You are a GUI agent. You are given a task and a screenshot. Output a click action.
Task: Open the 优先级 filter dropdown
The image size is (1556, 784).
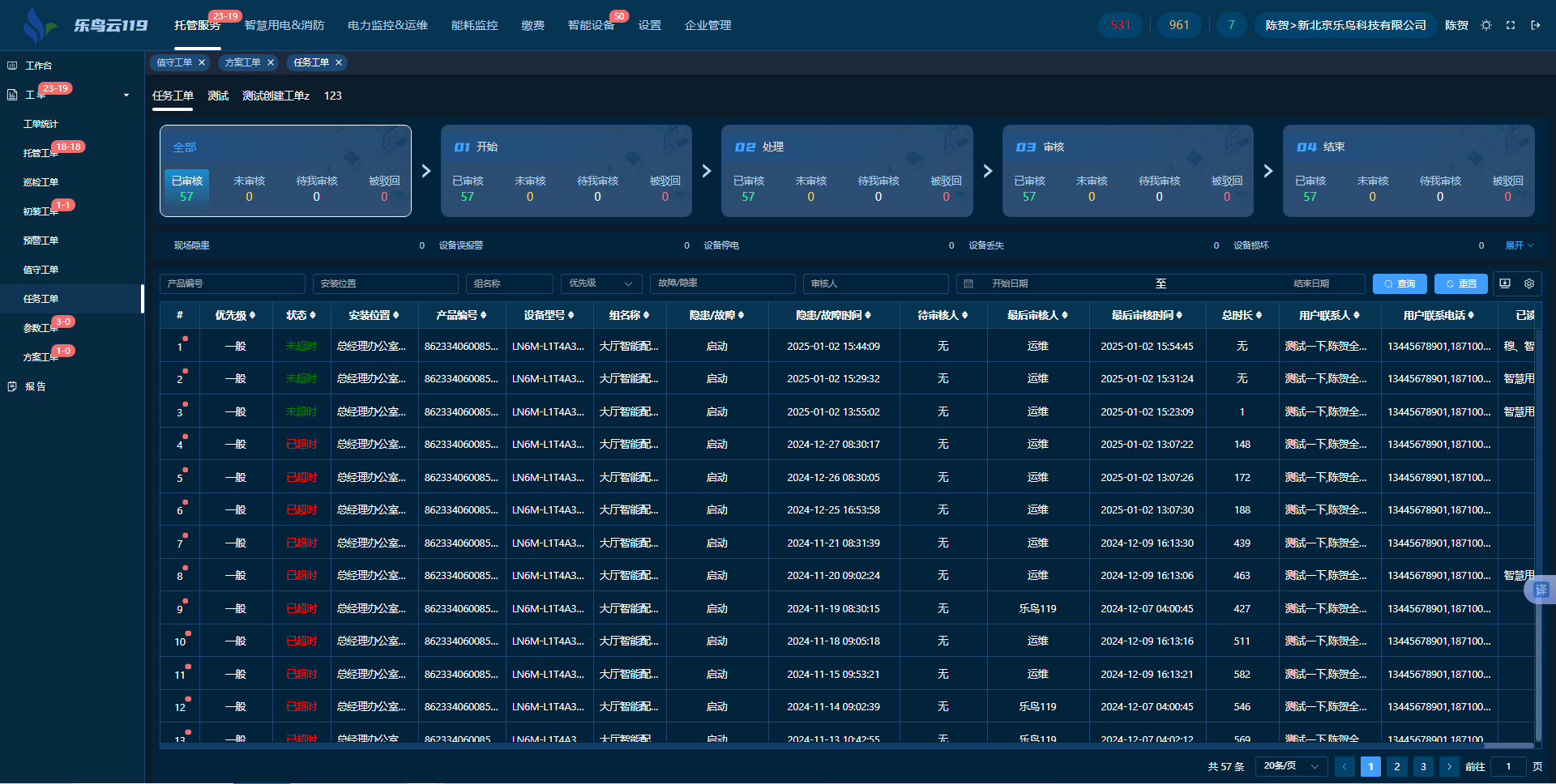click(x=601, y=283)
